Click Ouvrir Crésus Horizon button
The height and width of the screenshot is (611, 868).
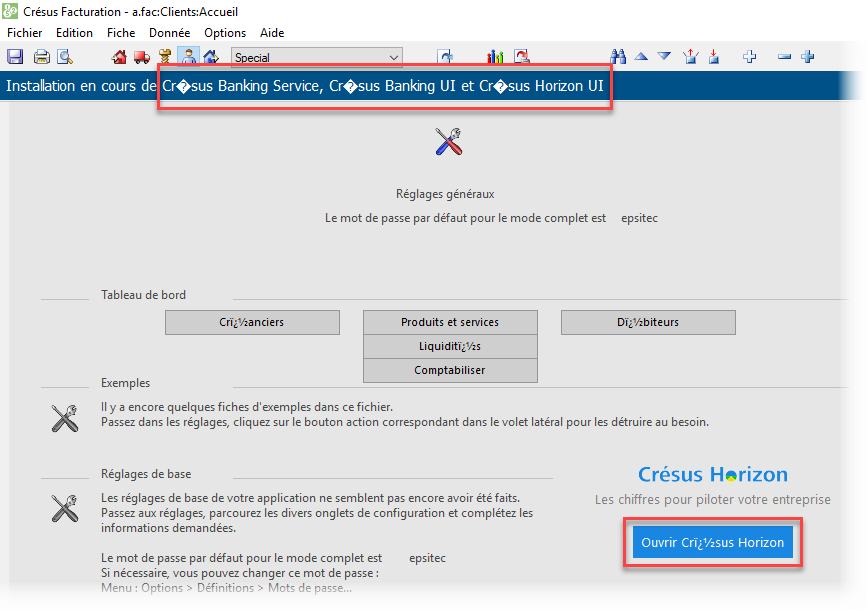712,542
